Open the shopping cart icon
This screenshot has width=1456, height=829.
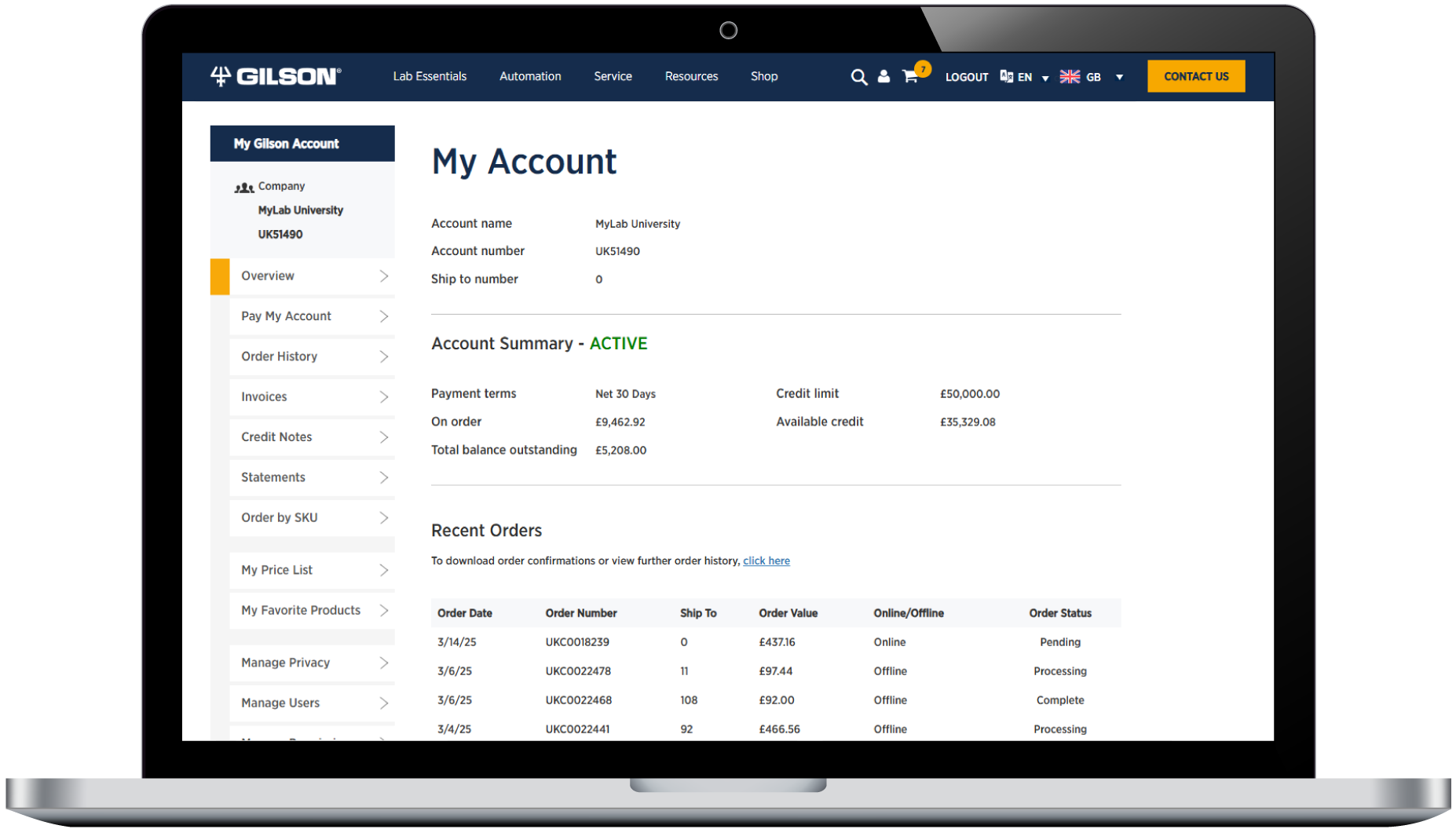point(910,77)
